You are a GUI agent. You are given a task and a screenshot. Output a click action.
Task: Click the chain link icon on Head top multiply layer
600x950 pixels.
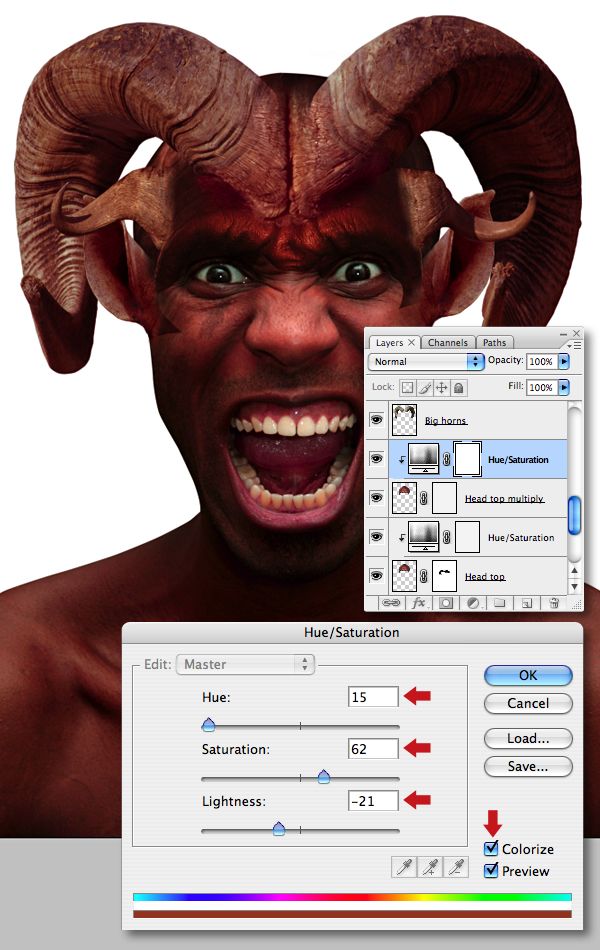coord(424,498)
